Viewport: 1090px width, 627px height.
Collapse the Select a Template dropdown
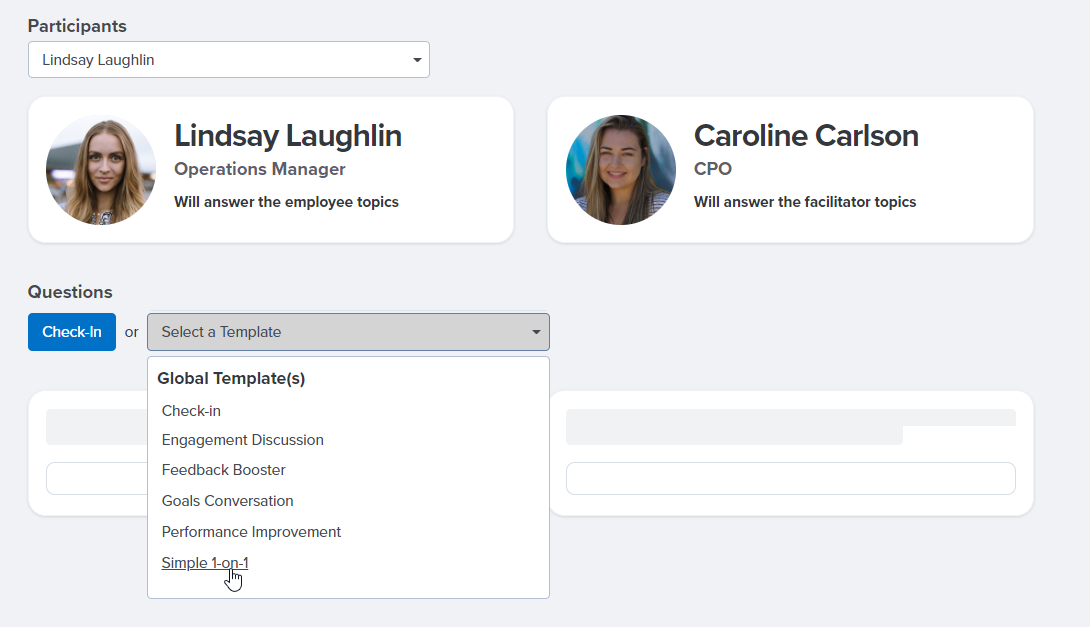tap(348, 332)
